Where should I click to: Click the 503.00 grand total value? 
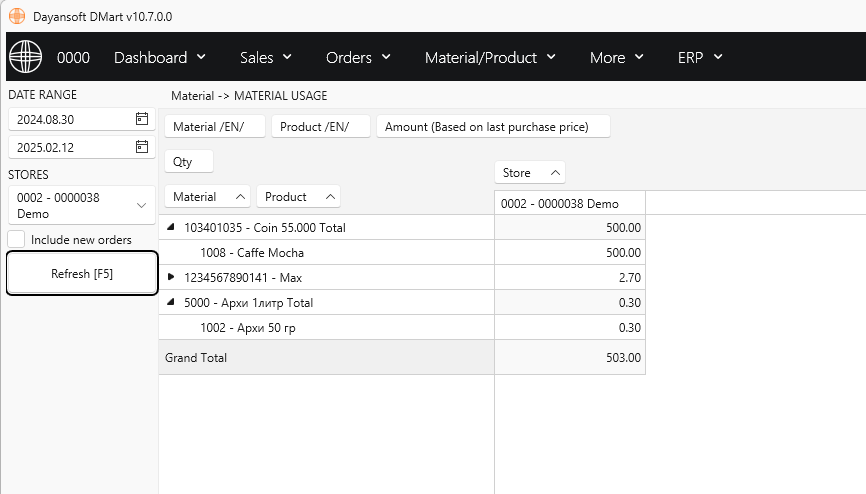coord(570,358)
